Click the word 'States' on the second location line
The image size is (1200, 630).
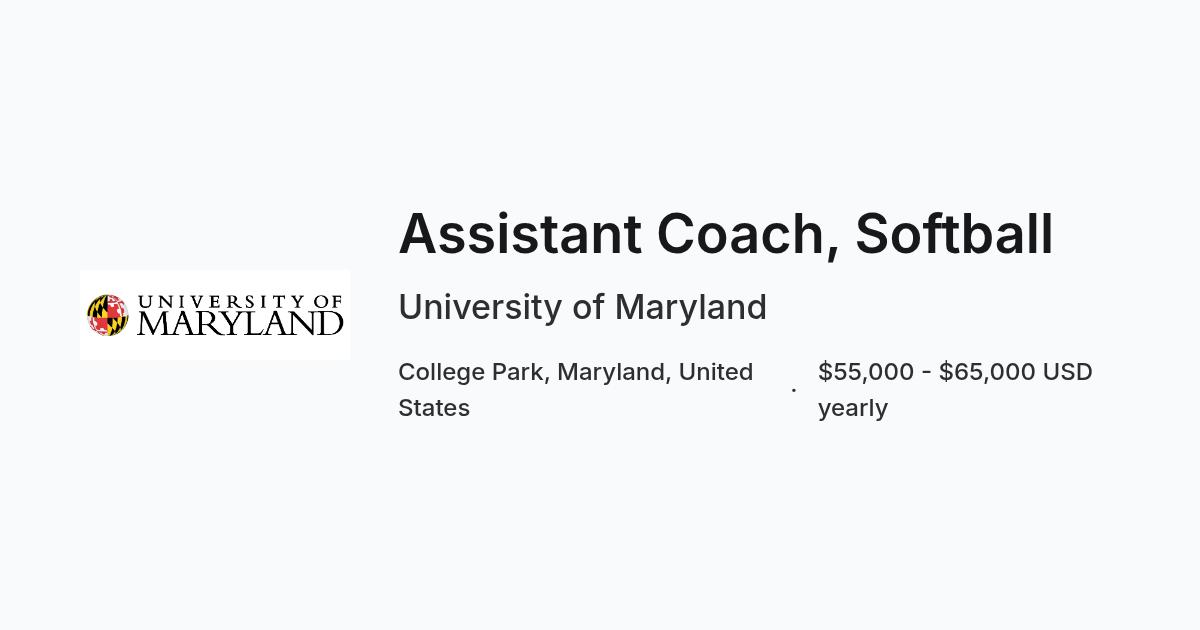point(434,408)
